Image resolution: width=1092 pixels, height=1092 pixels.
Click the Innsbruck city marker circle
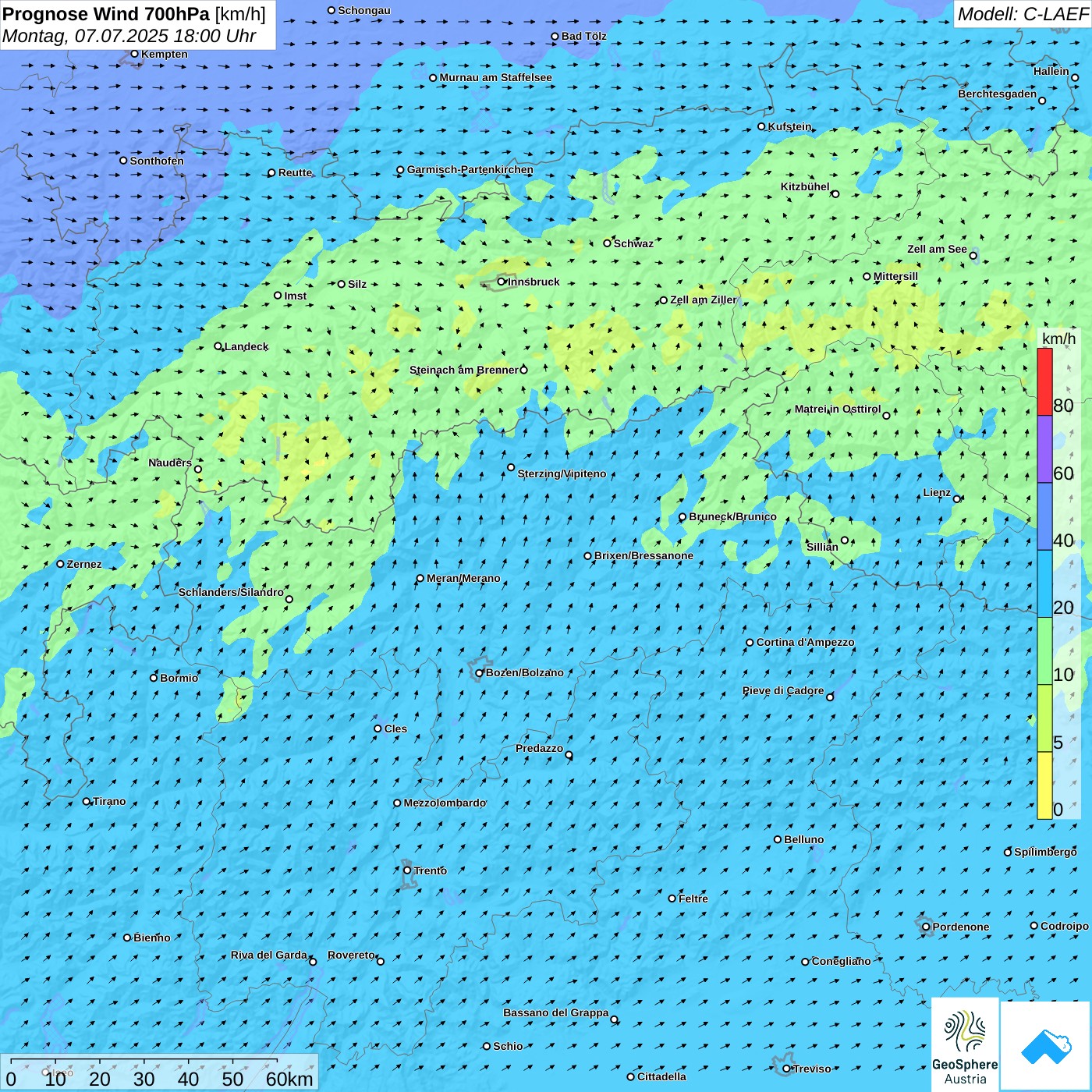(x=502, y=282)
